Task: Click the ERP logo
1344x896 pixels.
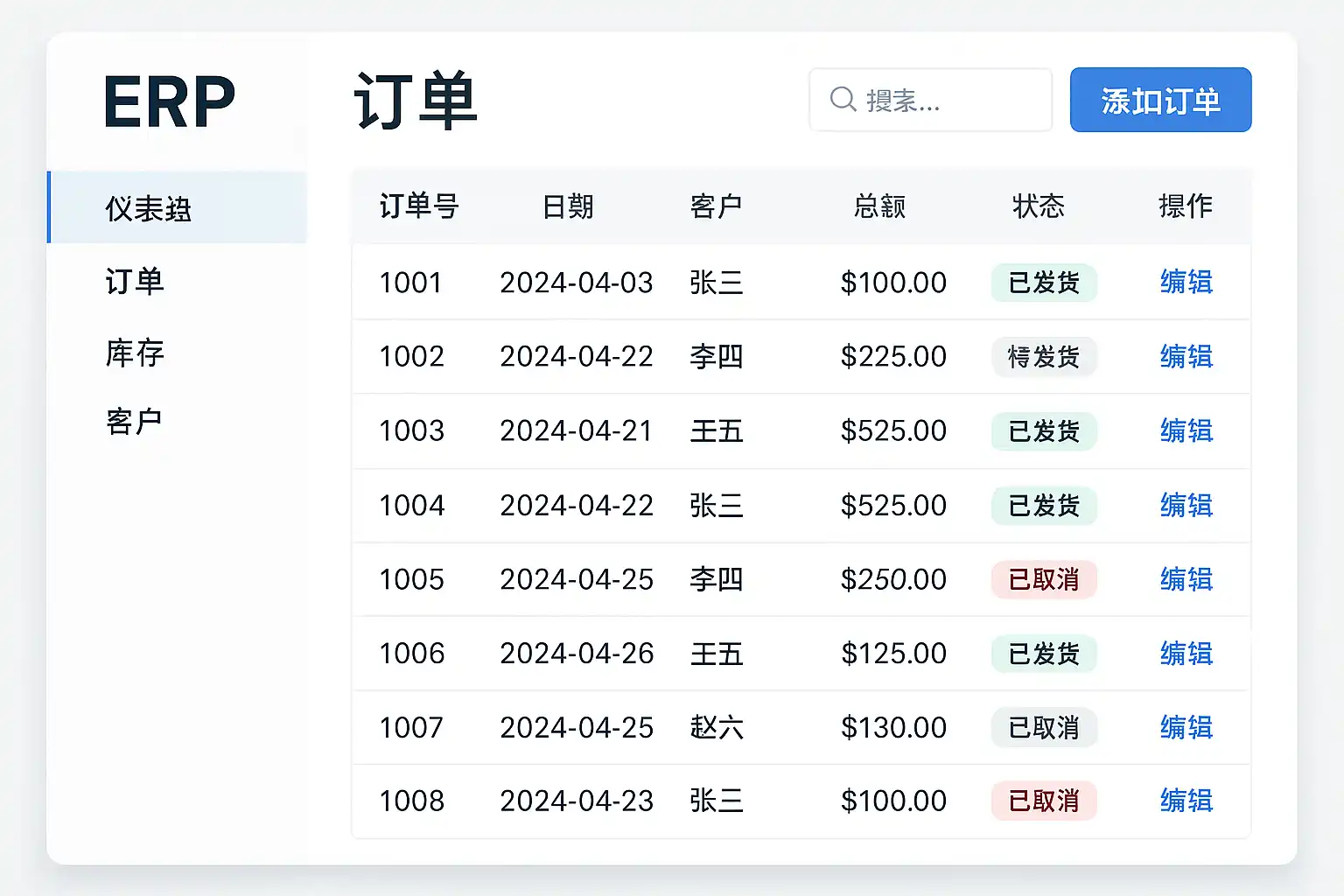Action: 170,101
